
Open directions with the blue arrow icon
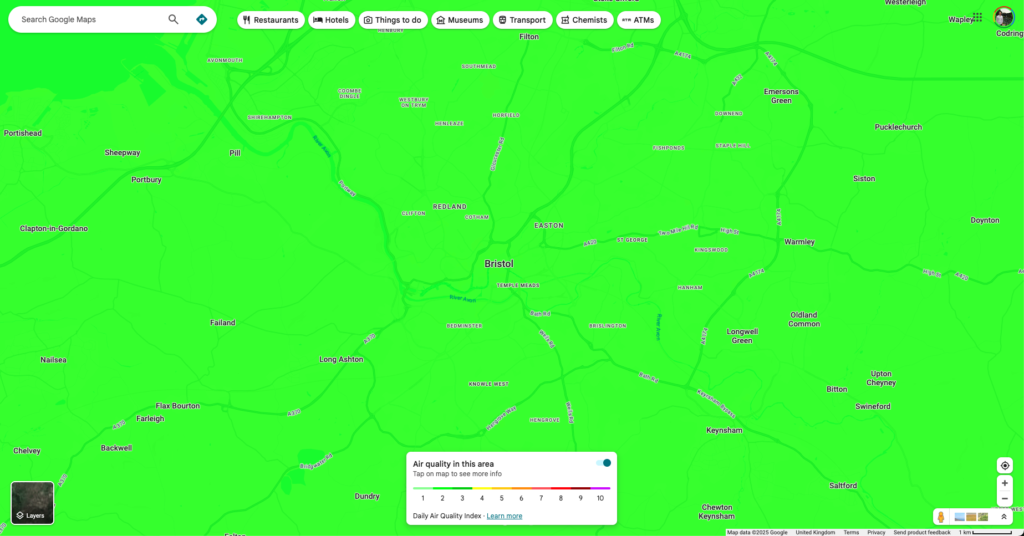click(x=202, y=19)
